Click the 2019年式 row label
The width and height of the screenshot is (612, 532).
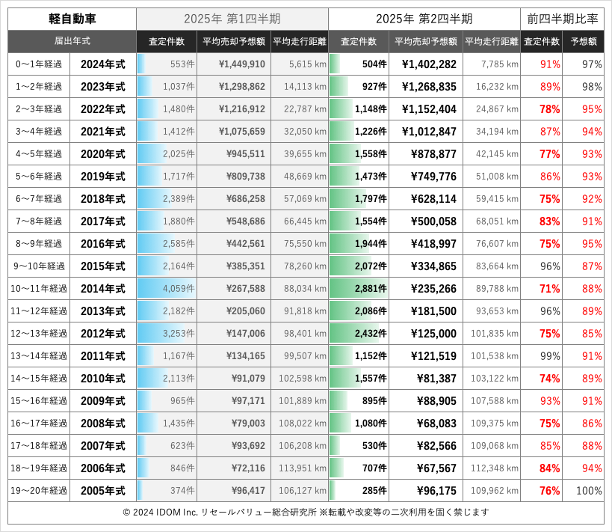tap(103, 176)
